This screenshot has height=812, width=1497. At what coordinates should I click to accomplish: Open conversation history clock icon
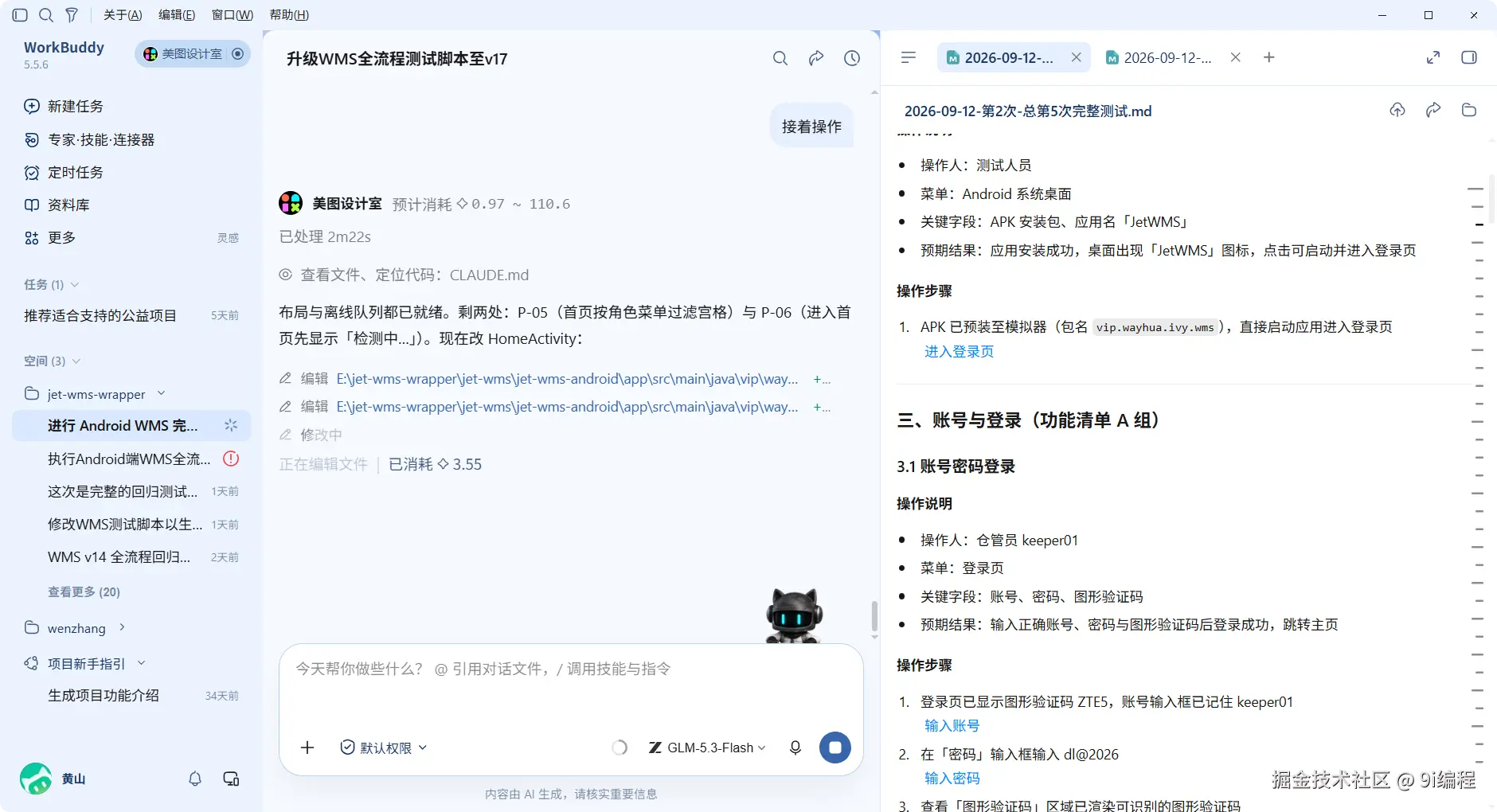[852, 58]
